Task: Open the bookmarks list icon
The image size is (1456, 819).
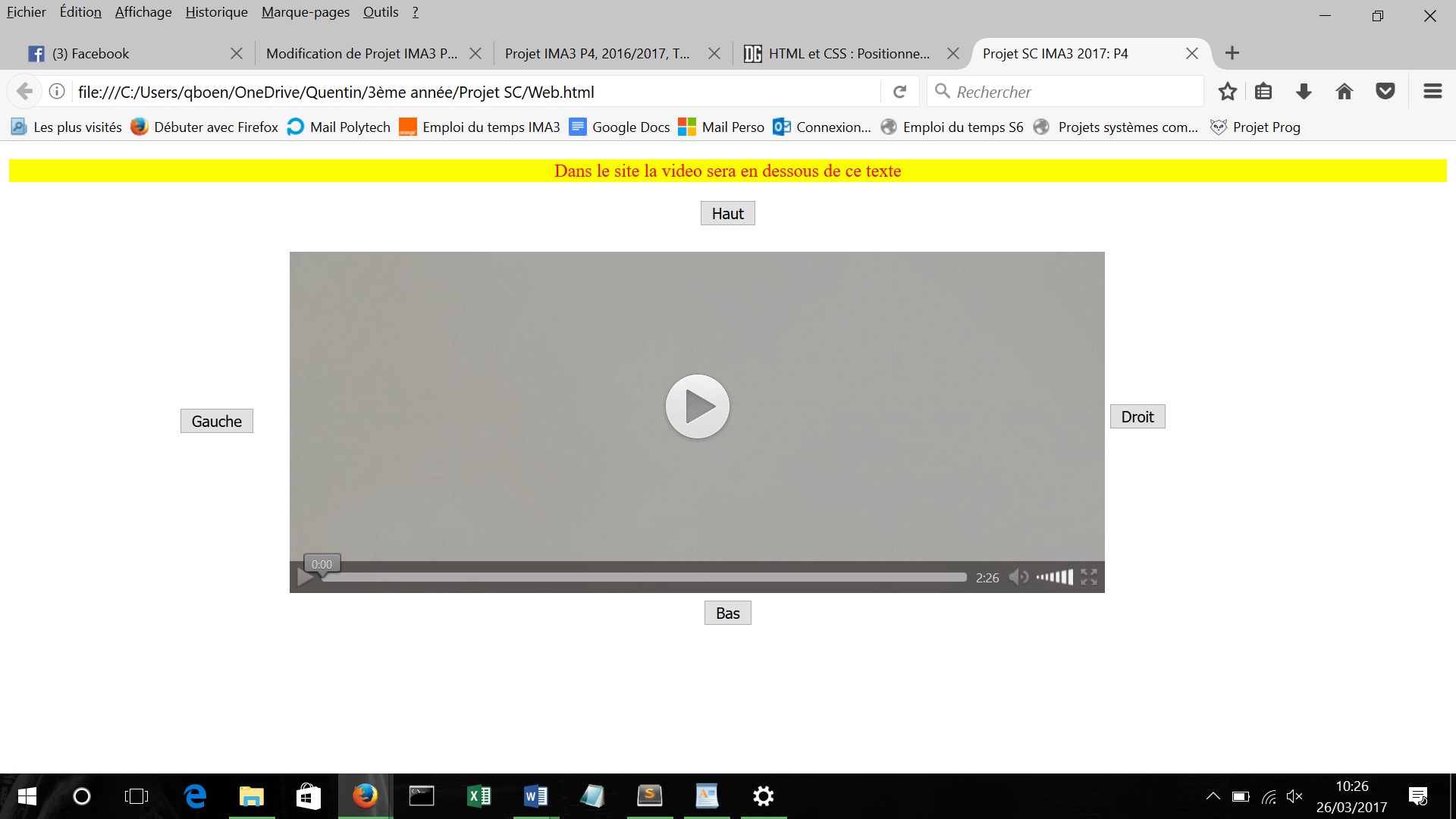Action: (x=1263, y=92)
